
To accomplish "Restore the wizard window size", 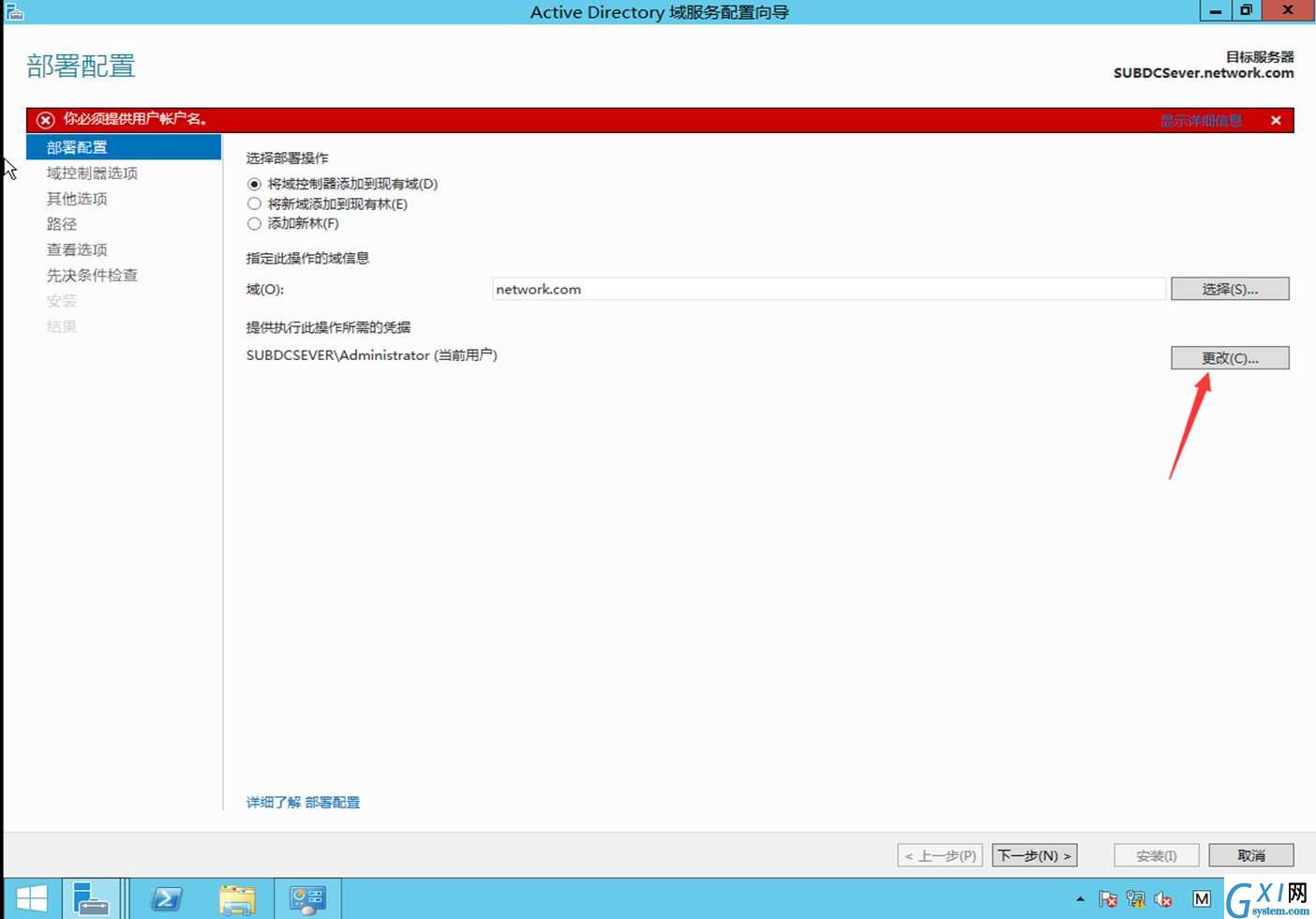I will (1246, 10).
